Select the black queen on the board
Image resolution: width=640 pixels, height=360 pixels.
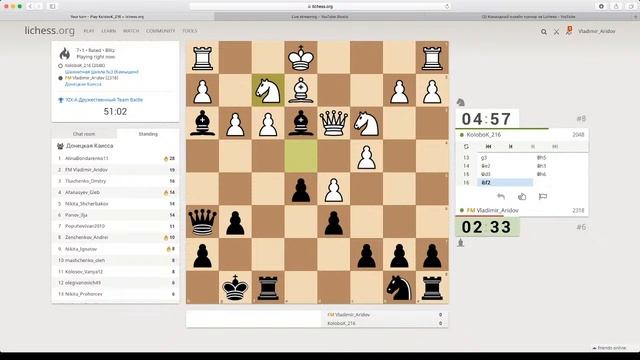click(x=202, y=222)
